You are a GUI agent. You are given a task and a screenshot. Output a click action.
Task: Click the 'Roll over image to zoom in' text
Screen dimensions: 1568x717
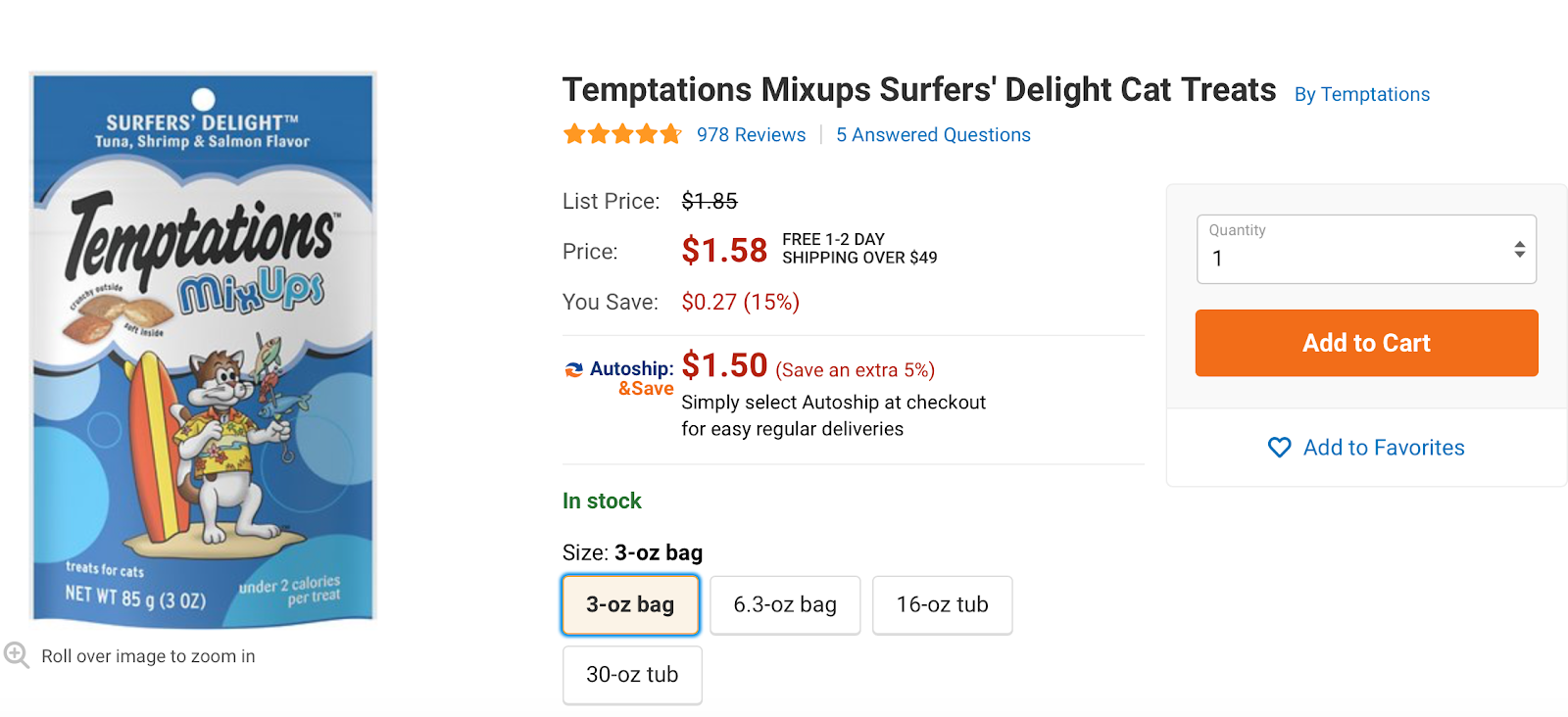click(148, 656)
